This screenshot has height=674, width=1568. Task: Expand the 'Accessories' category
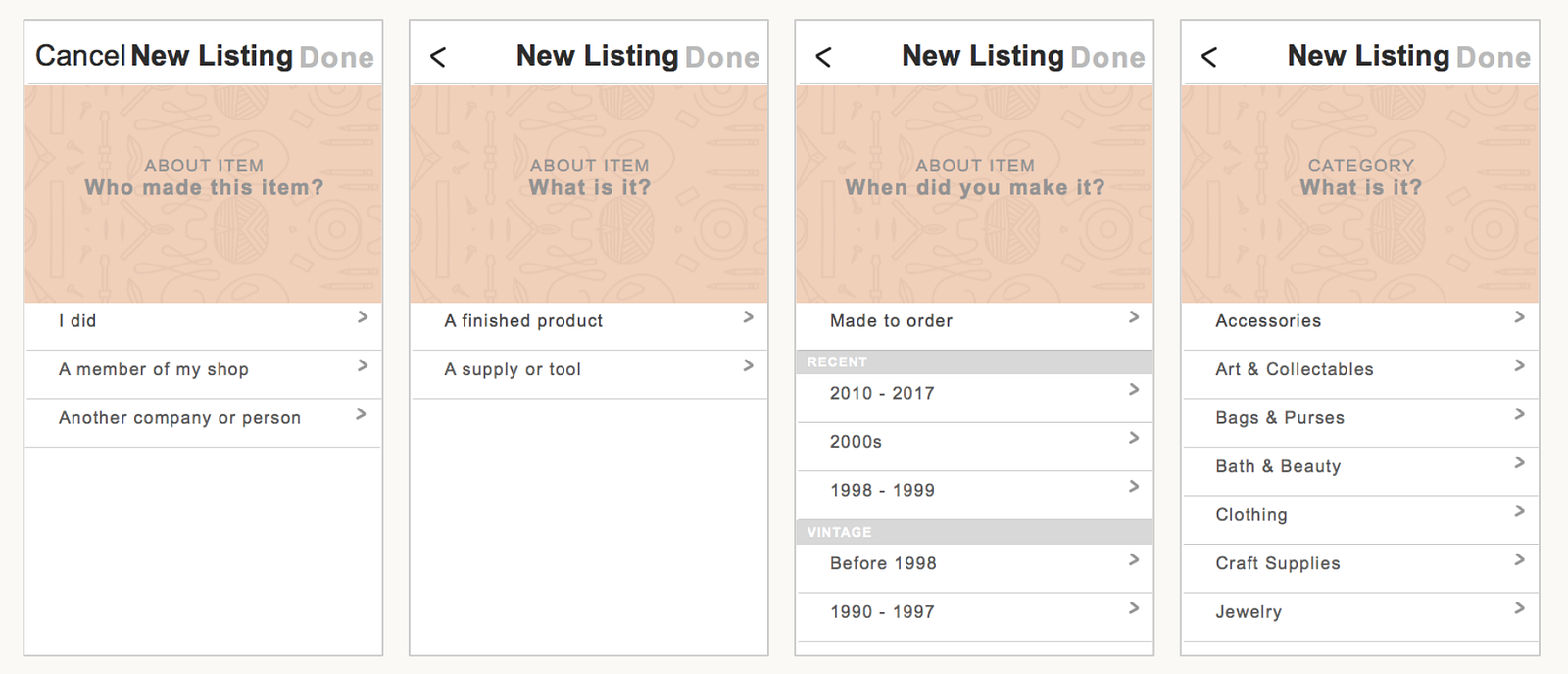pyautogui.click(x=1268, y=321)
